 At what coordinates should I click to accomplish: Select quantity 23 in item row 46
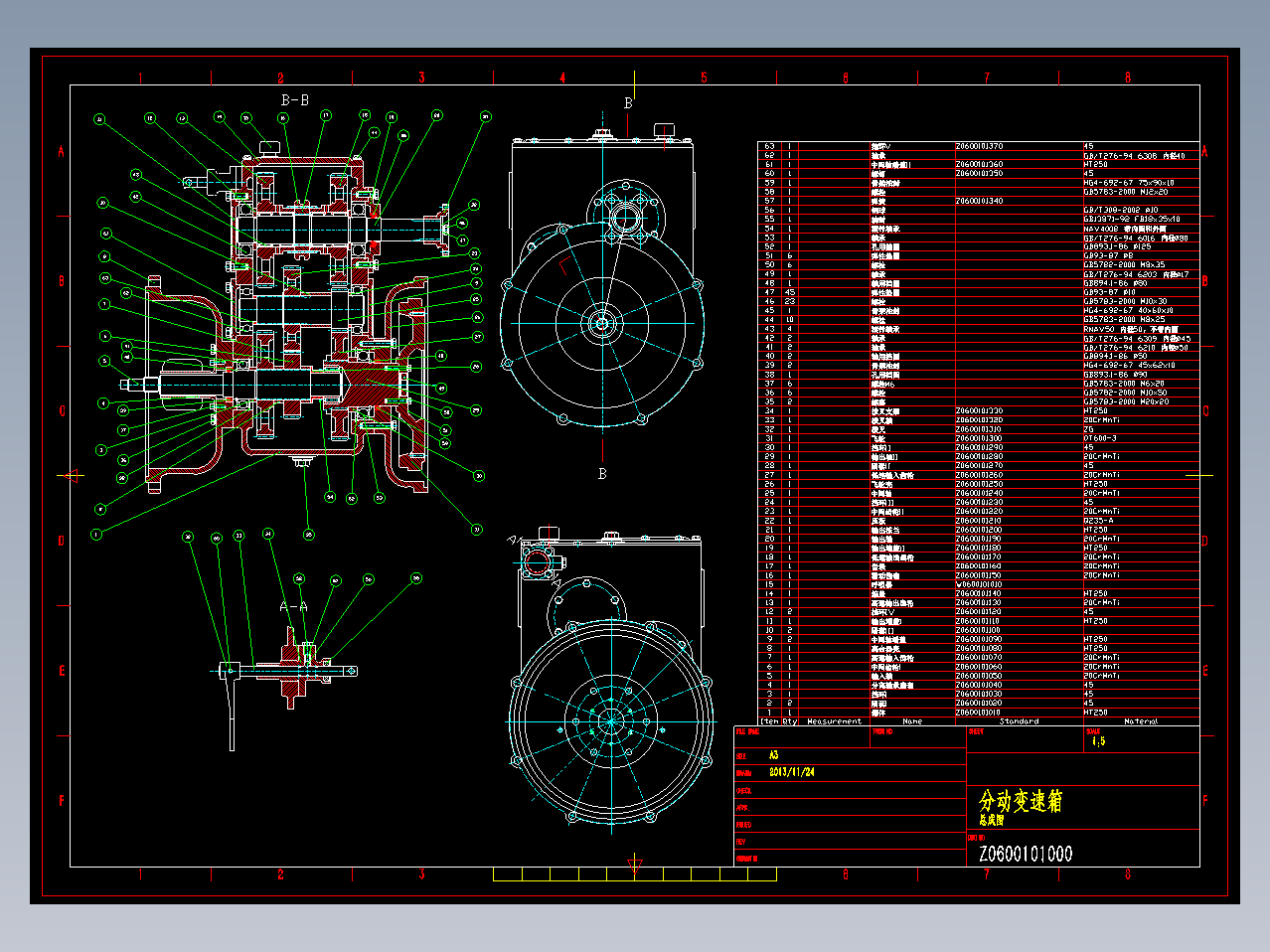[790, 301]
